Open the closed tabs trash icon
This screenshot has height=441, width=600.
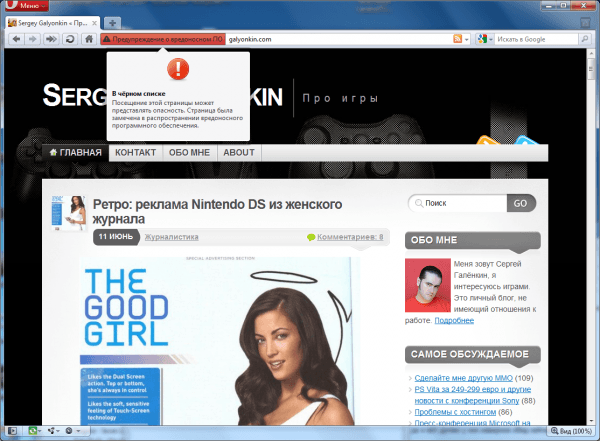coord(585,23)
